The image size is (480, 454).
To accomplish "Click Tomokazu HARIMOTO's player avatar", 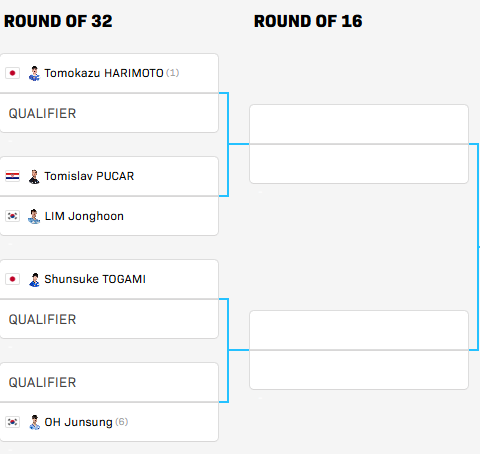I will (34, 73).
